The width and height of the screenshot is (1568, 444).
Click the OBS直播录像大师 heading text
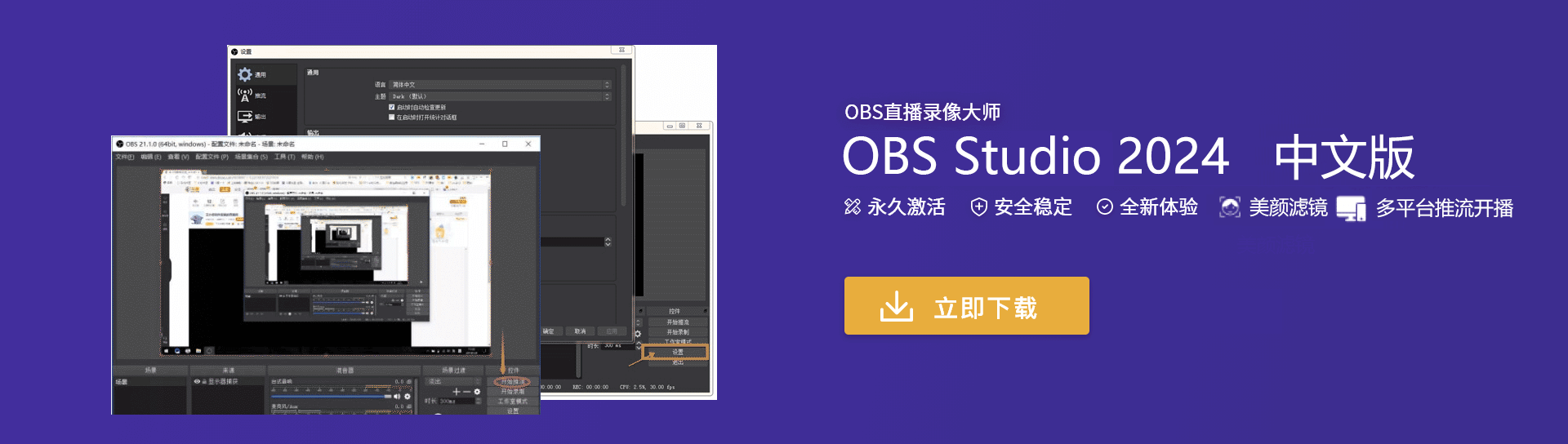[922, 112]
